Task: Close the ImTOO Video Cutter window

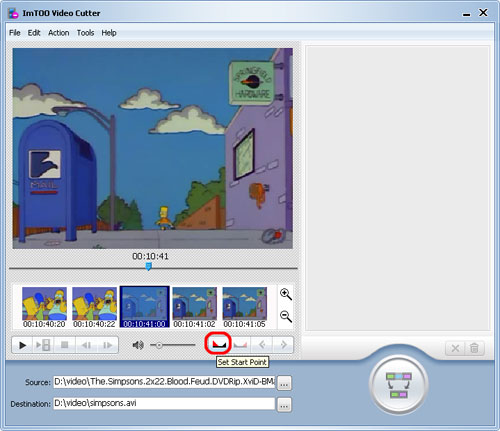Action: 483,13
